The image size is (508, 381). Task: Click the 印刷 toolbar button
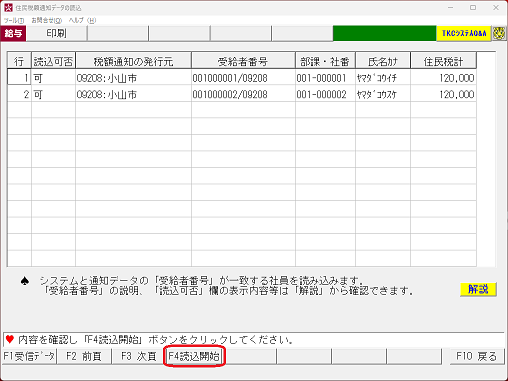click(x=57, y=33)
